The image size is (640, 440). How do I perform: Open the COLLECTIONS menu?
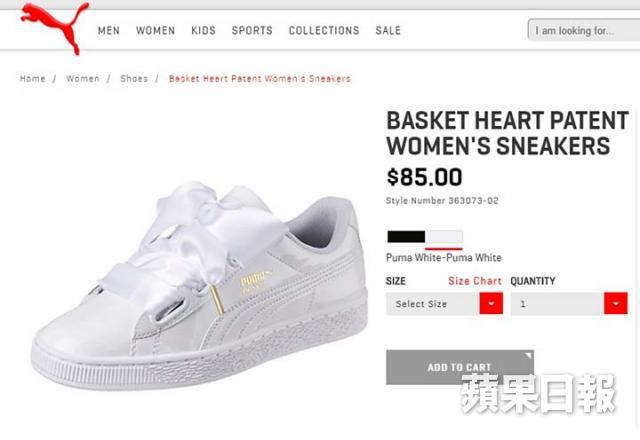pyautogui.click(x=324, y=31)
